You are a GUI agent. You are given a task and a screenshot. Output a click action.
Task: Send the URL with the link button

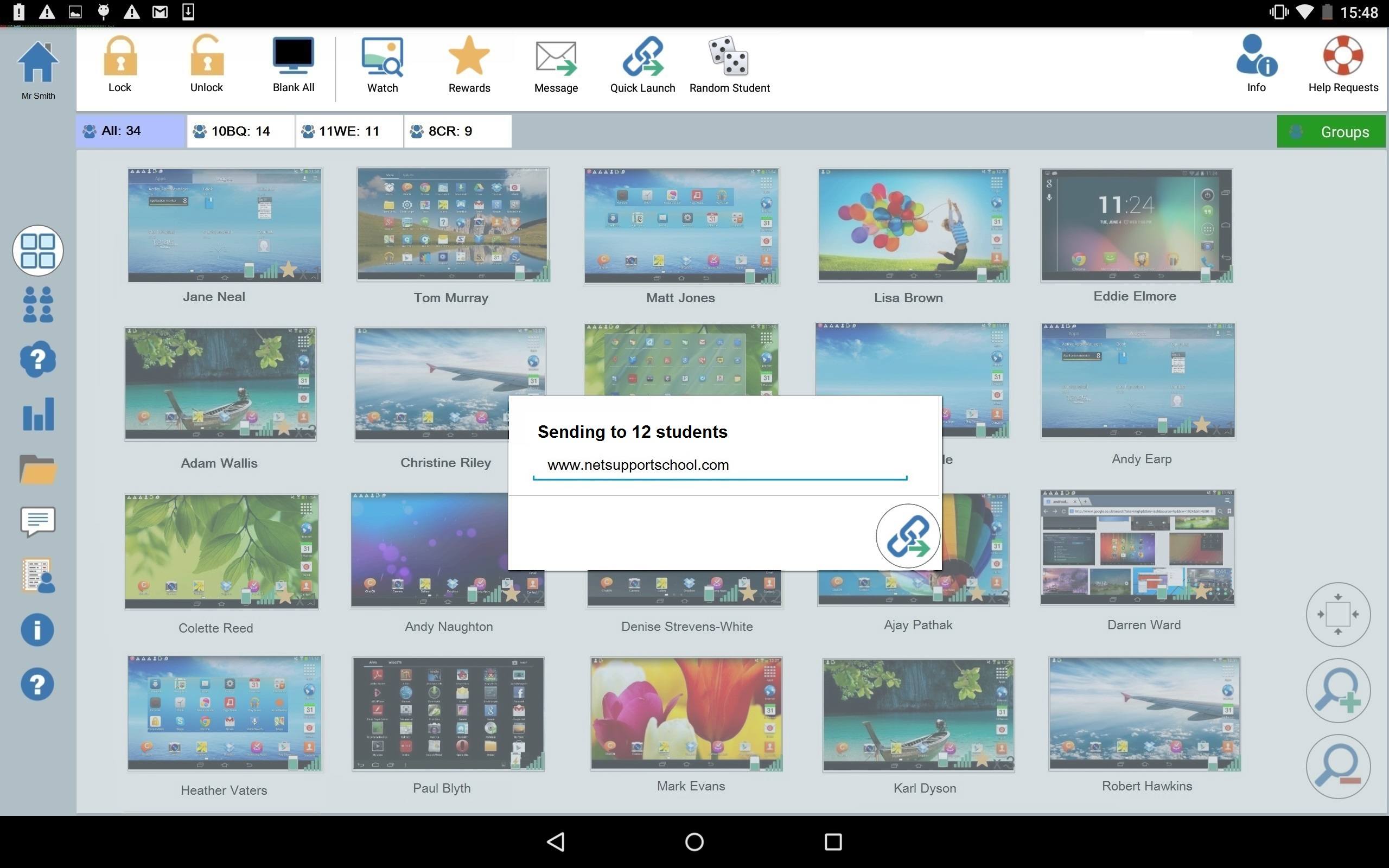907,536
